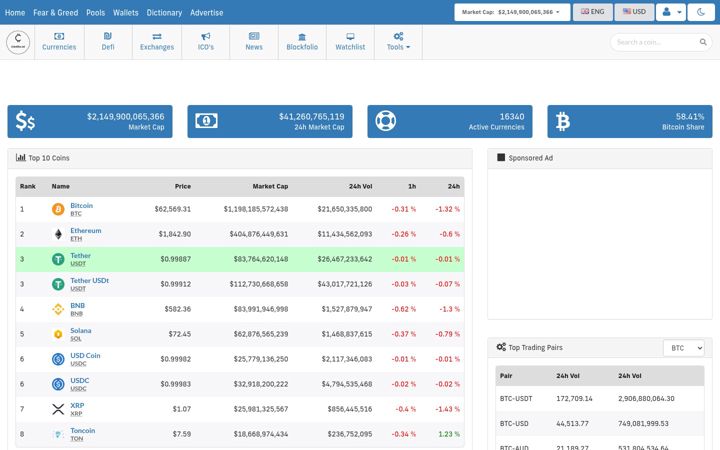Open the Ethereum coin link
The width and height of the screenshot is (720, 450).
pos(85,231)
